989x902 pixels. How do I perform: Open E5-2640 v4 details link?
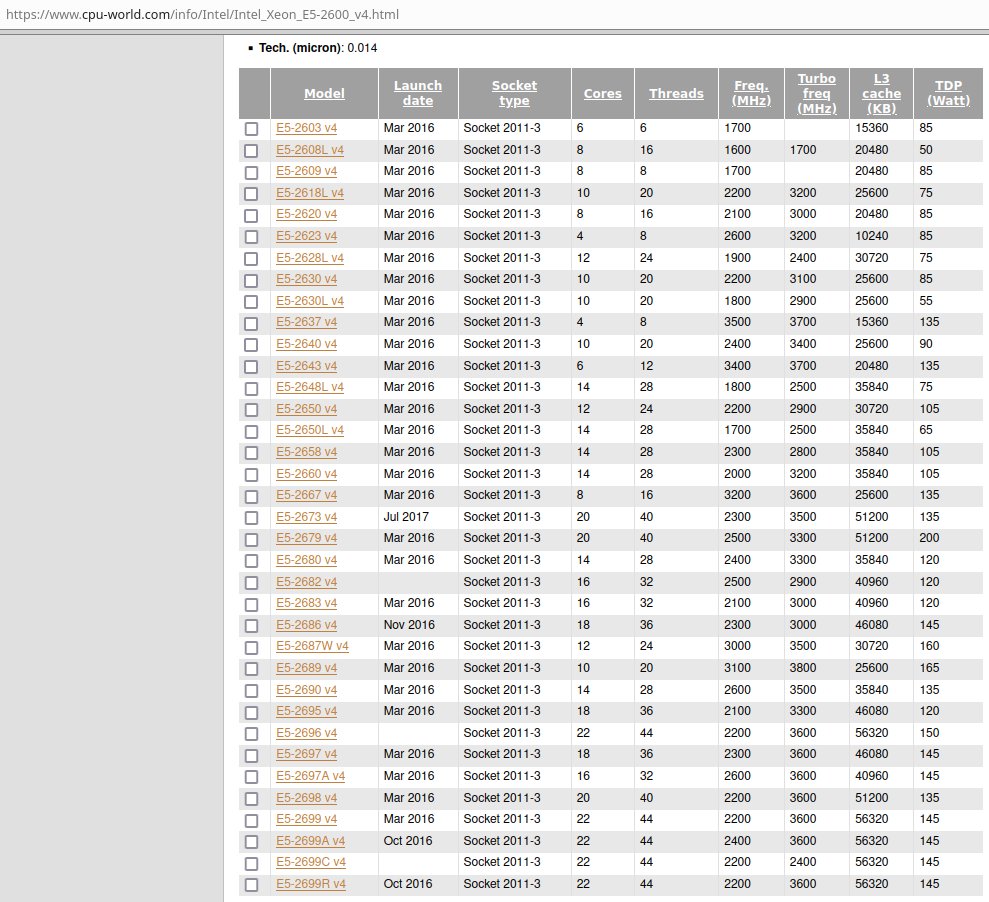pos(307,344)
